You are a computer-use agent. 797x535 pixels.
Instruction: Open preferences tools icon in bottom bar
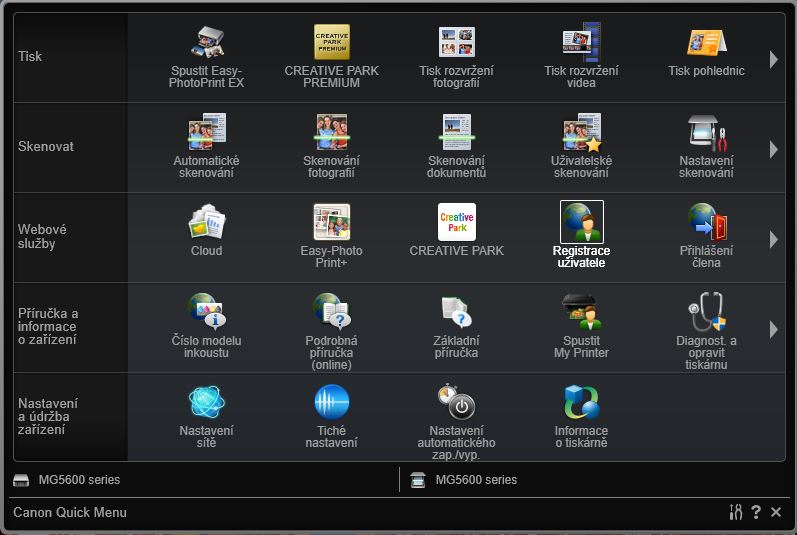pyautogui.click(x=735, y=512)
